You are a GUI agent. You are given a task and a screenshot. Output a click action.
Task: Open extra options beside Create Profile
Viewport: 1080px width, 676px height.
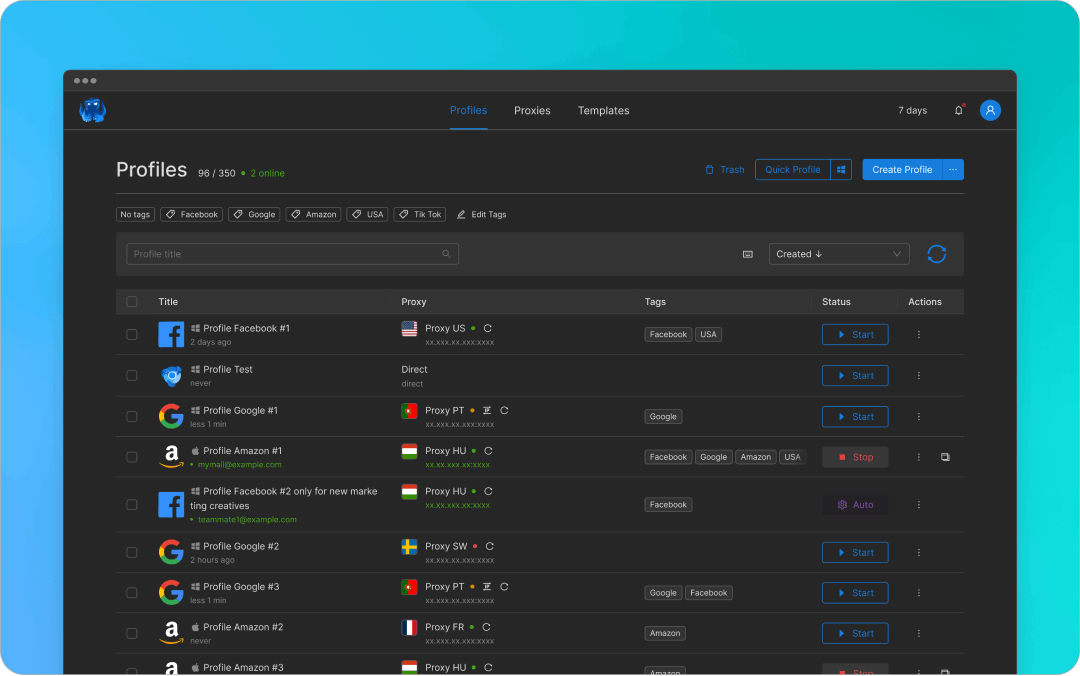[x=952, y=169]
